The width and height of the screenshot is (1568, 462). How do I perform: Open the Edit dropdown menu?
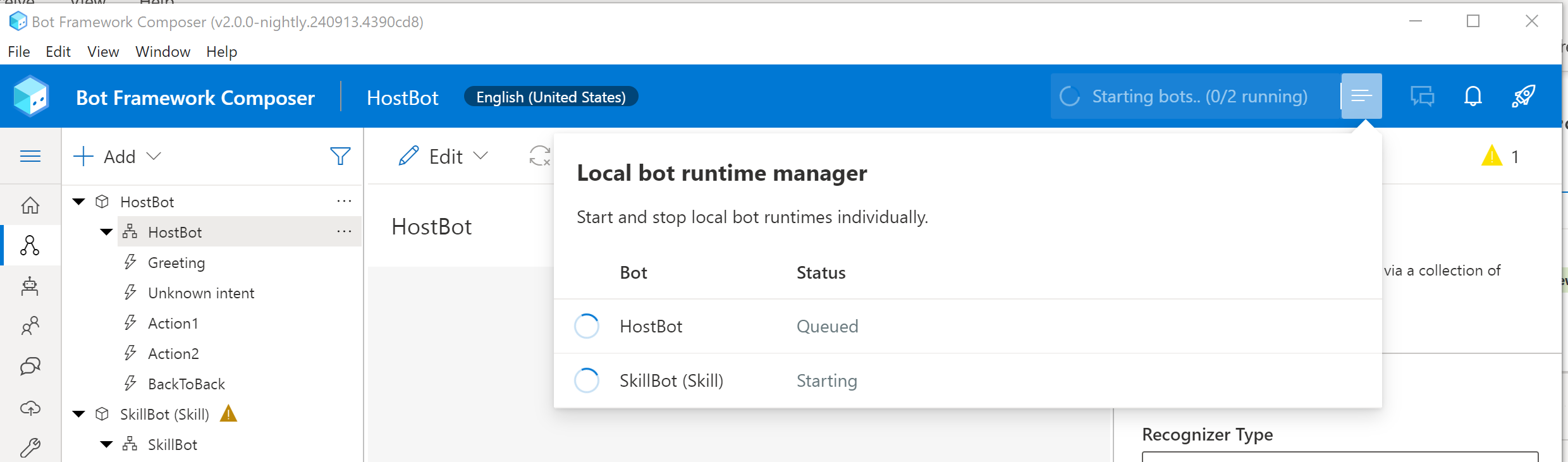point(444,156)
